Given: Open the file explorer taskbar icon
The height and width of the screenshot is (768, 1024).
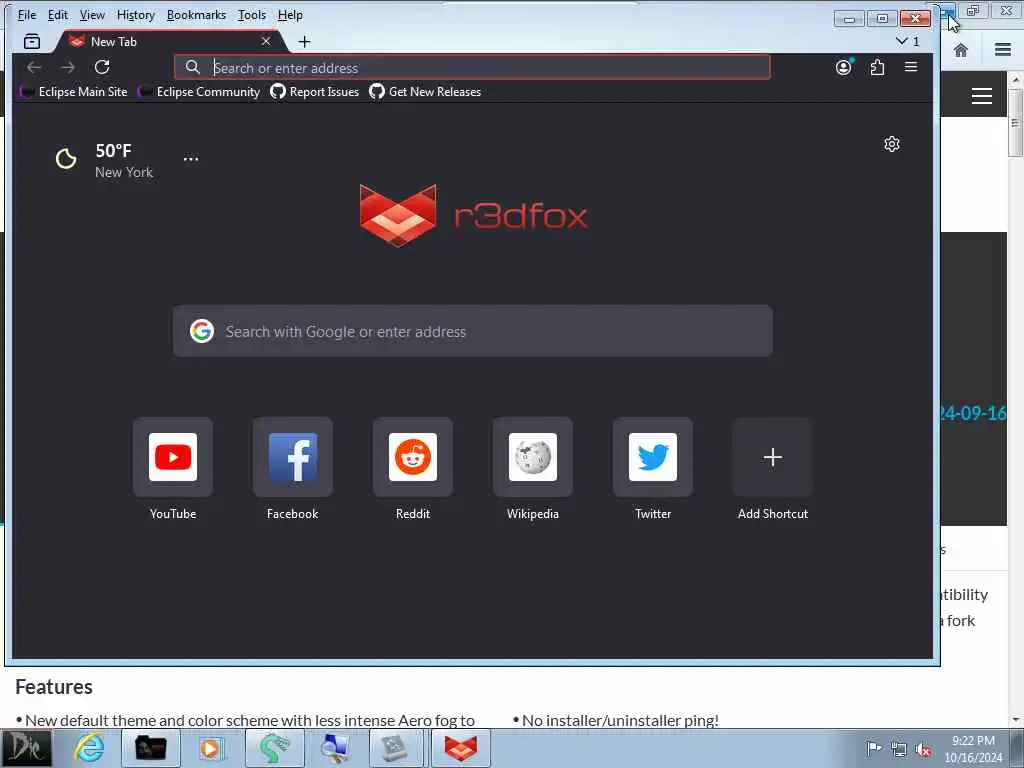Looking at the screenshot, I should tap(150, 748).
